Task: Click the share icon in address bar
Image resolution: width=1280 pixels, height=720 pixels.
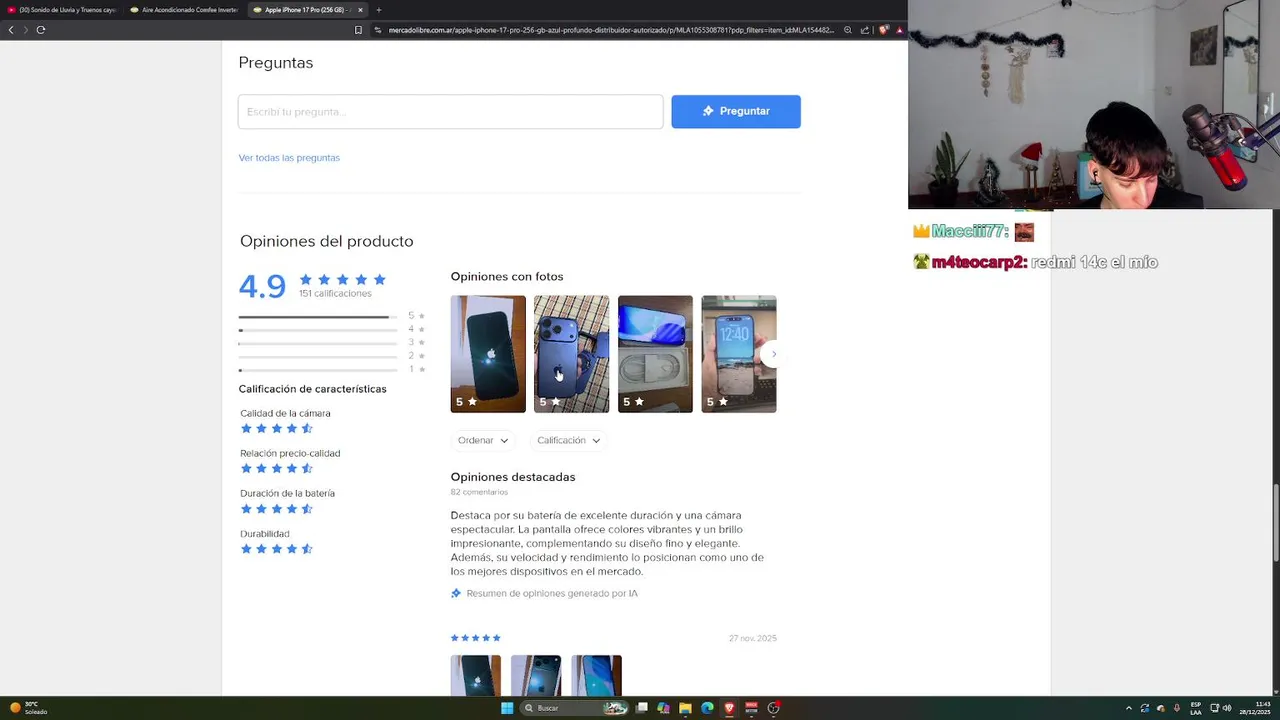Action: [864, 30]
